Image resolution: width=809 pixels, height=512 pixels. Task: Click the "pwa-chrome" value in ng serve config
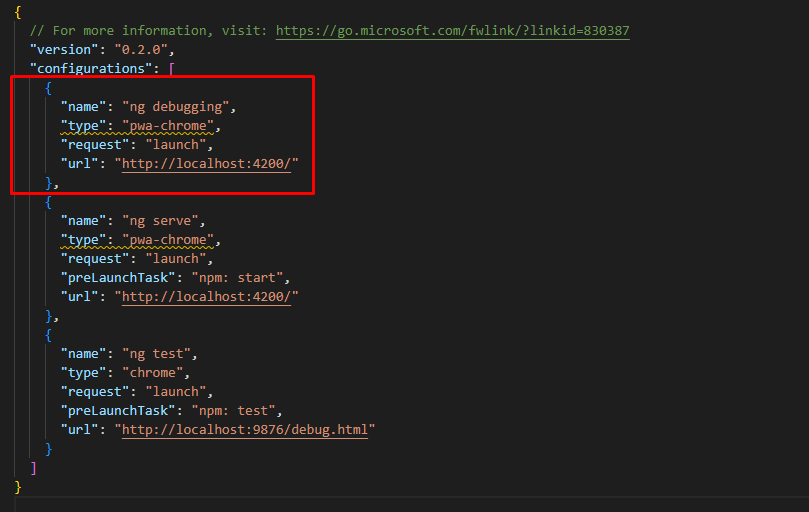coord(169,240)
